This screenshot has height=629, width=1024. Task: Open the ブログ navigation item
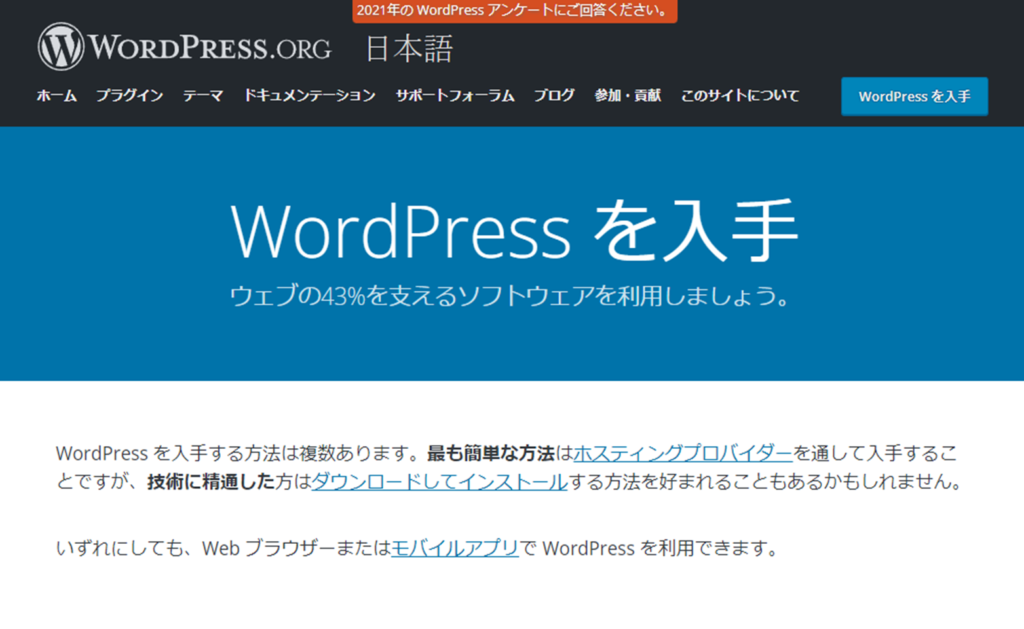pyautogui.click(x=554, y=96)
